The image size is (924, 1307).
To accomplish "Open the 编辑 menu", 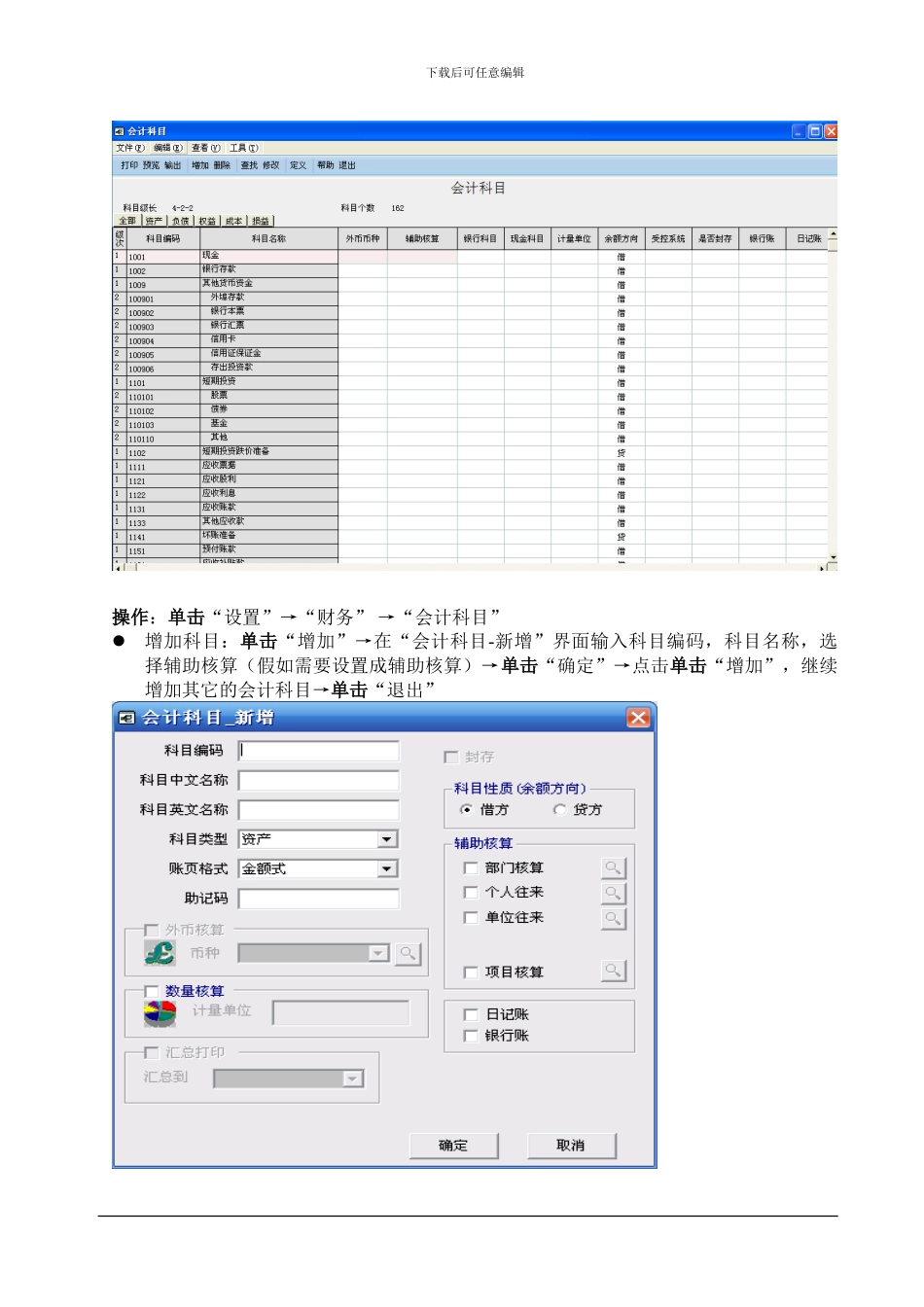I will 168,149.
